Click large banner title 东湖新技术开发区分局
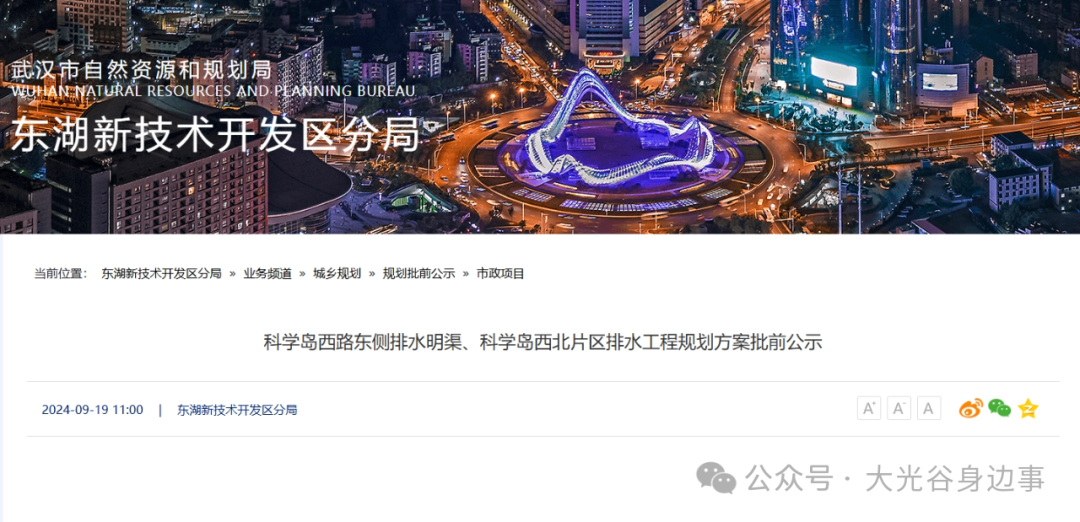1080x522 pixels. pyautogui.click(x=216, y=134)
